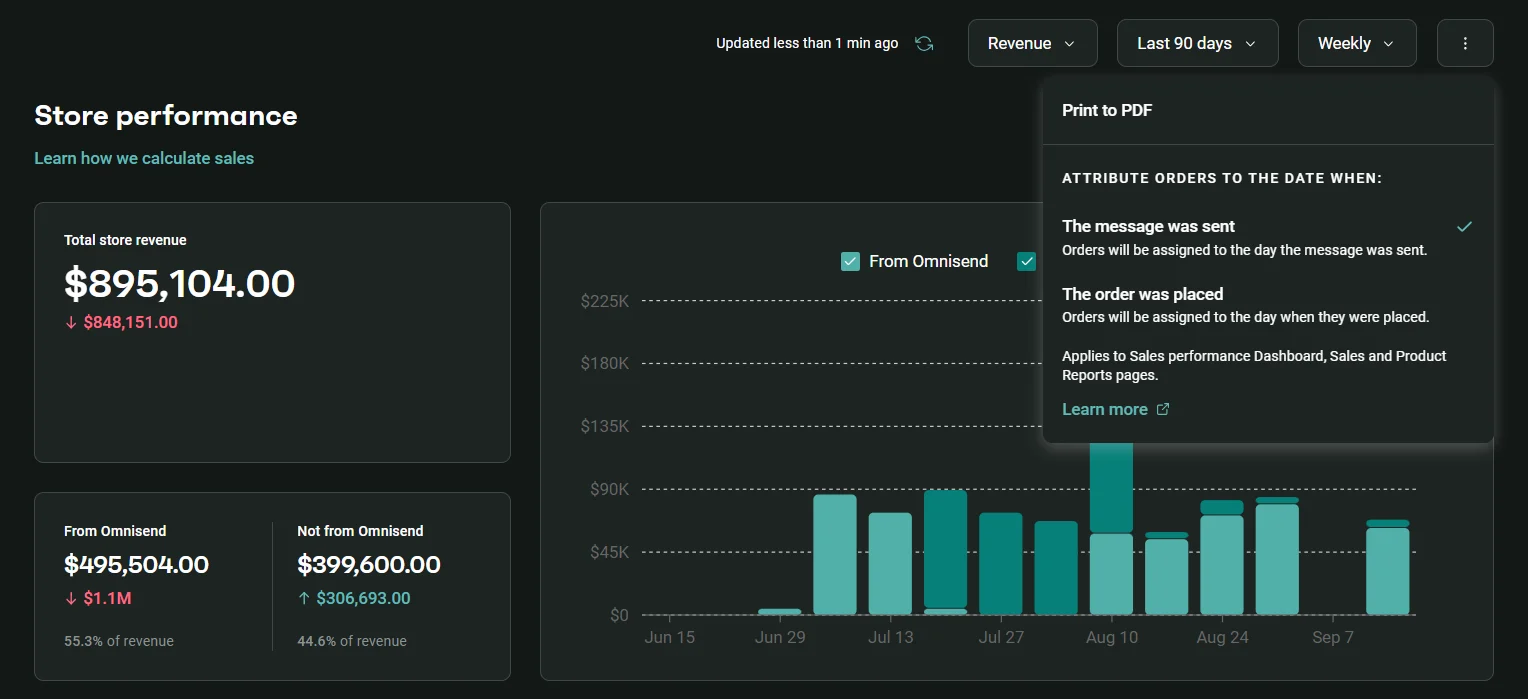This screenshot has height=699, width=1528.
Task: Open the three-dot more options menu
Action: tap(1465, 44)
